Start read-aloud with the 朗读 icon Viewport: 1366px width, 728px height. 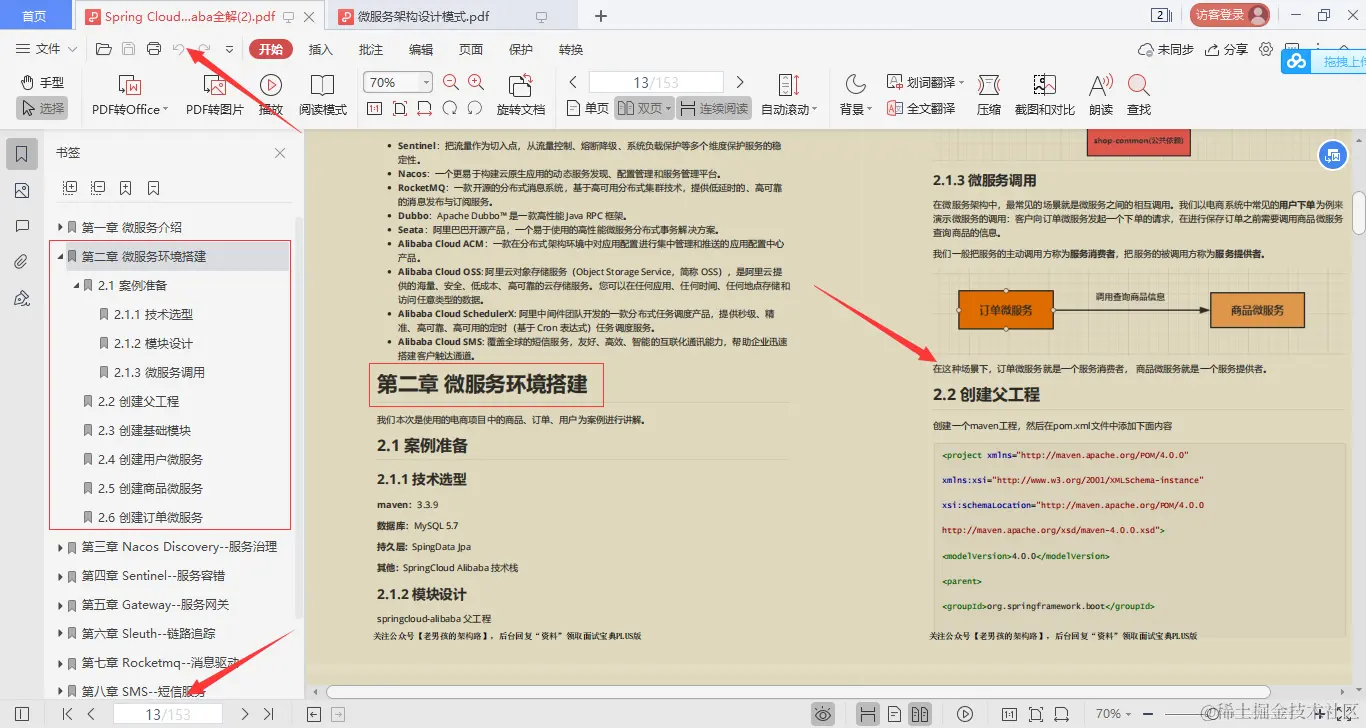(x=1099, y=94)
